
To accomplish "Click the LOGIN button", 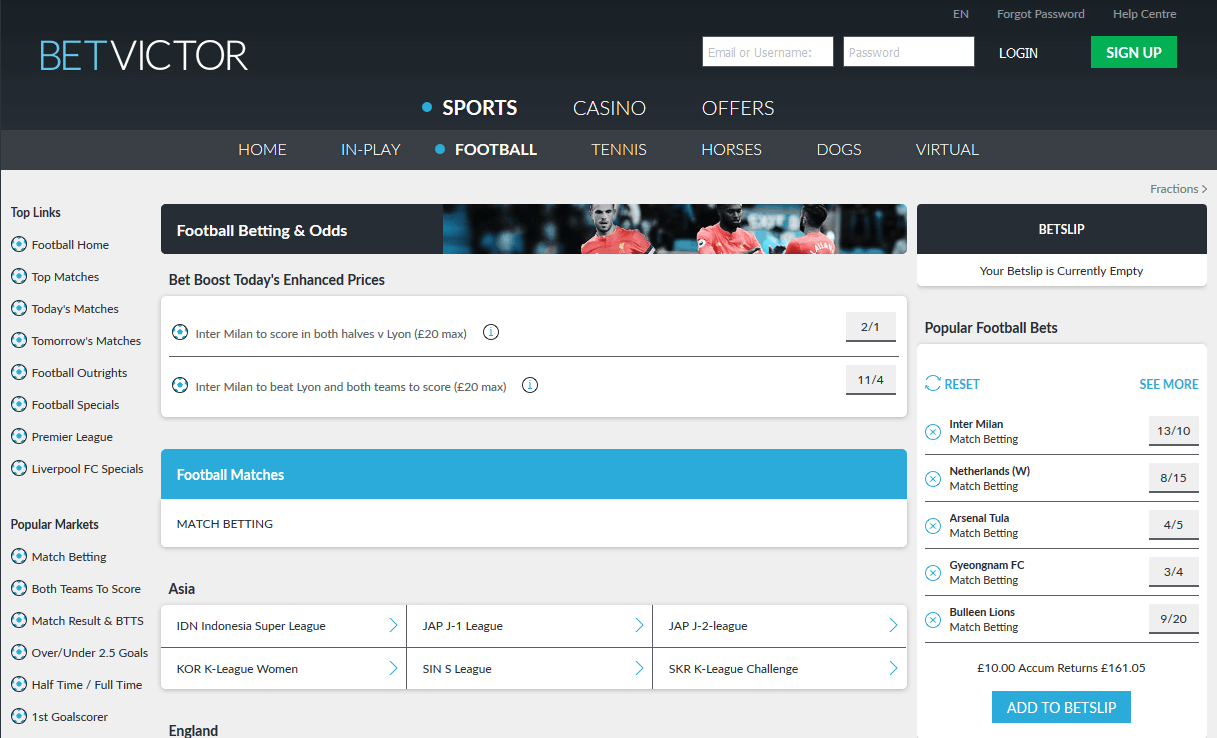I will 1018,53.
